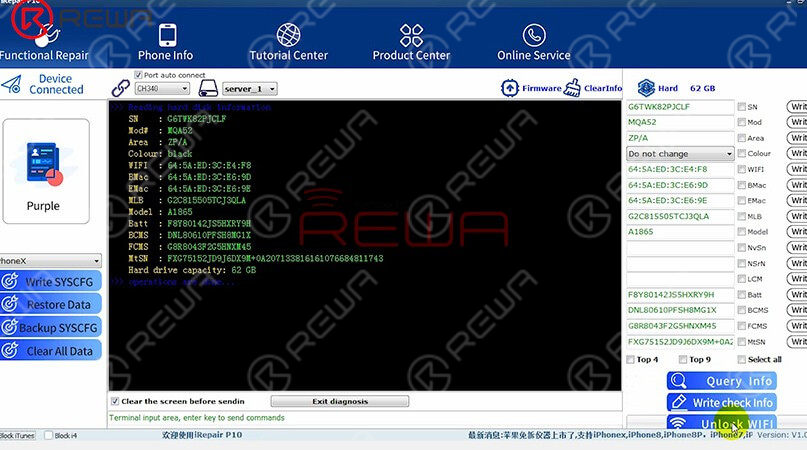Image resolution: width=807 pixels, height=450 pixels.
Task: Check the Mod checkbox
Action: (742, 122)
